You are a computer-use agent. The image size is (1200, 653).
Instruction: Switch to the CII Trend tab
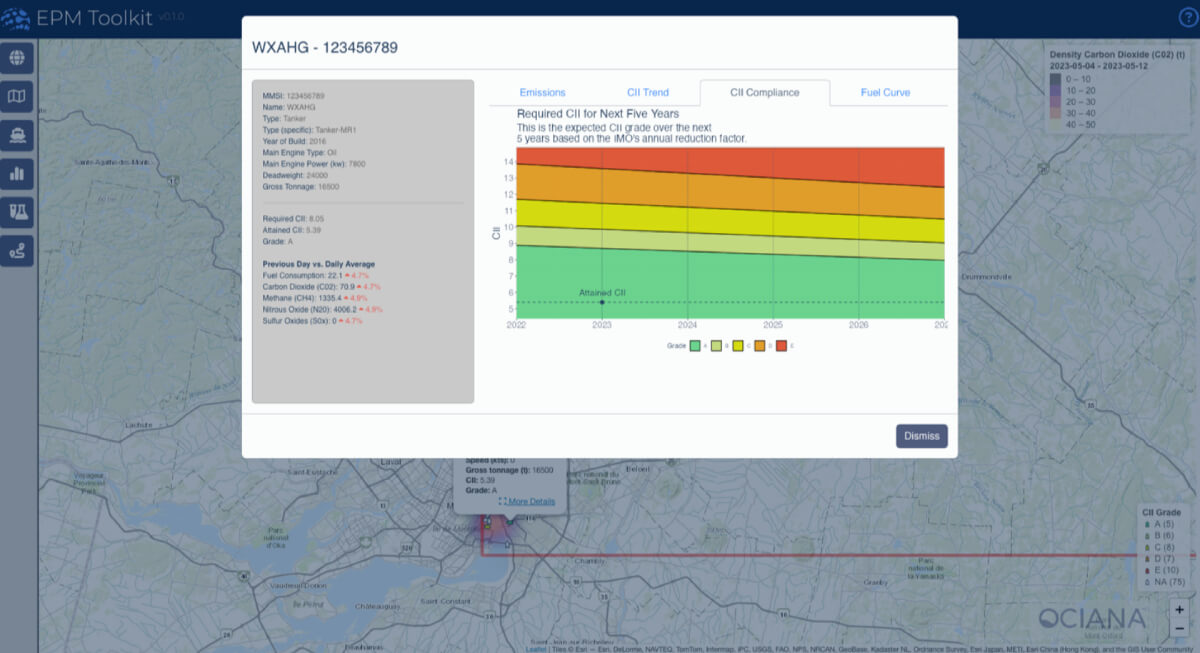(x=648, y=93)
